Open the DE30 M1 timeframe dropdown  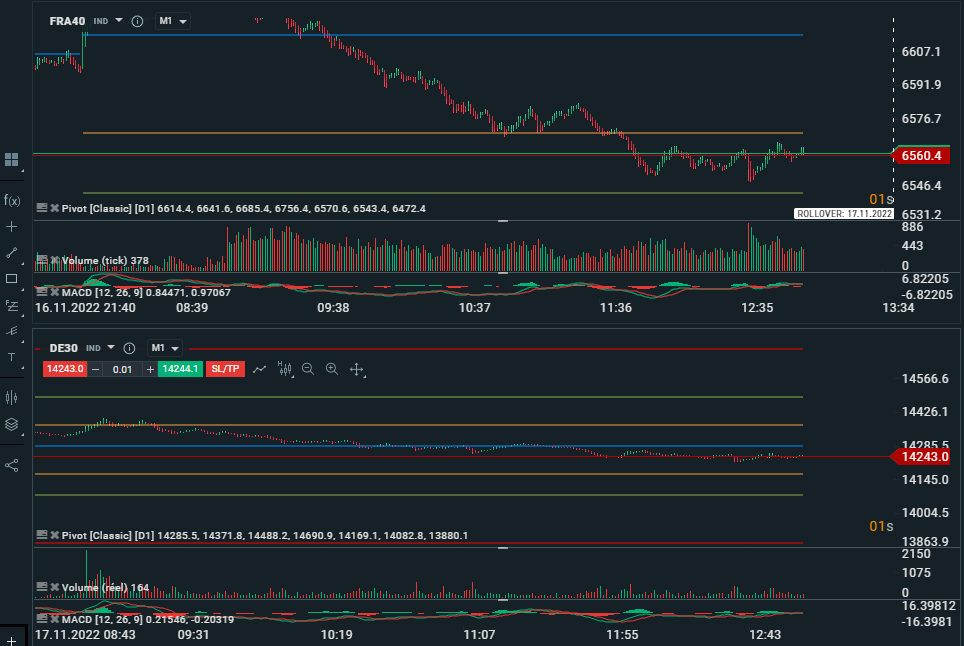click(164, 348)
